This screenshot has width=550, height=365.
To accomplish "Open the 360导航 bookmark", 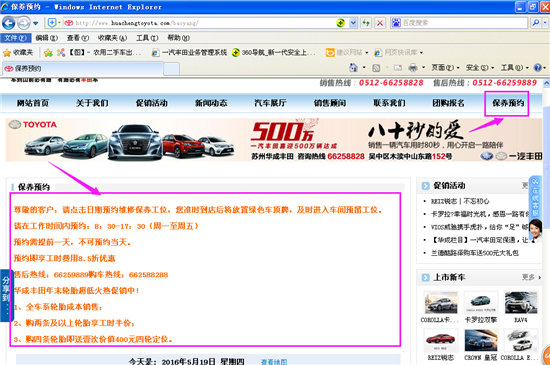I will point(274,53).
